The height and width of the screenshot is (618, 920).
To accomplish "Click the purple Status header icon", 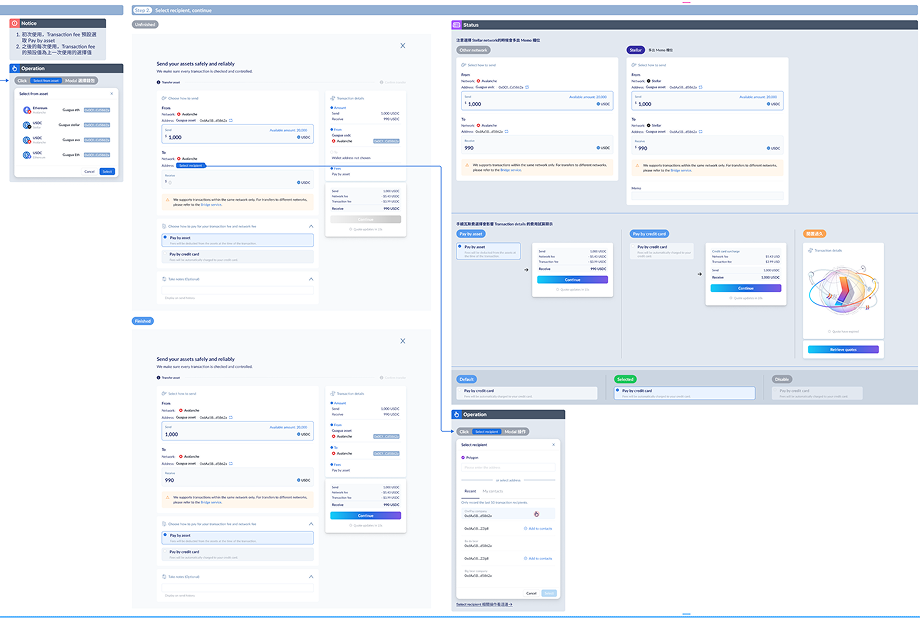I will pos(457,24).
